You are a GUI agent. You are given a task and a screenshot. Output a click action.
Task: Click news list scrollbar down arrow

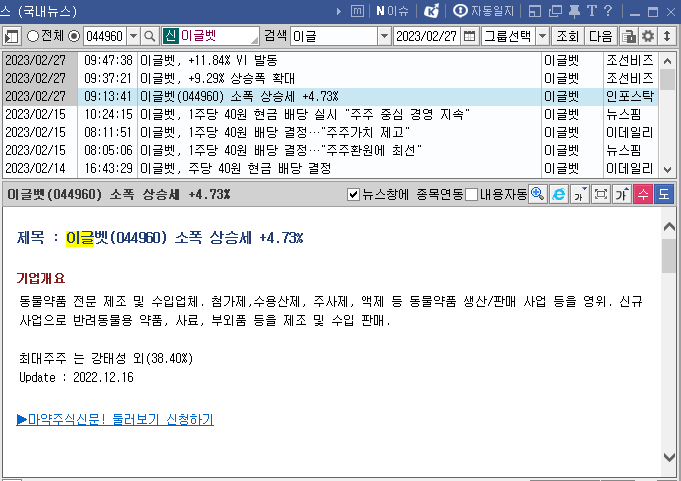coord(668,169)
